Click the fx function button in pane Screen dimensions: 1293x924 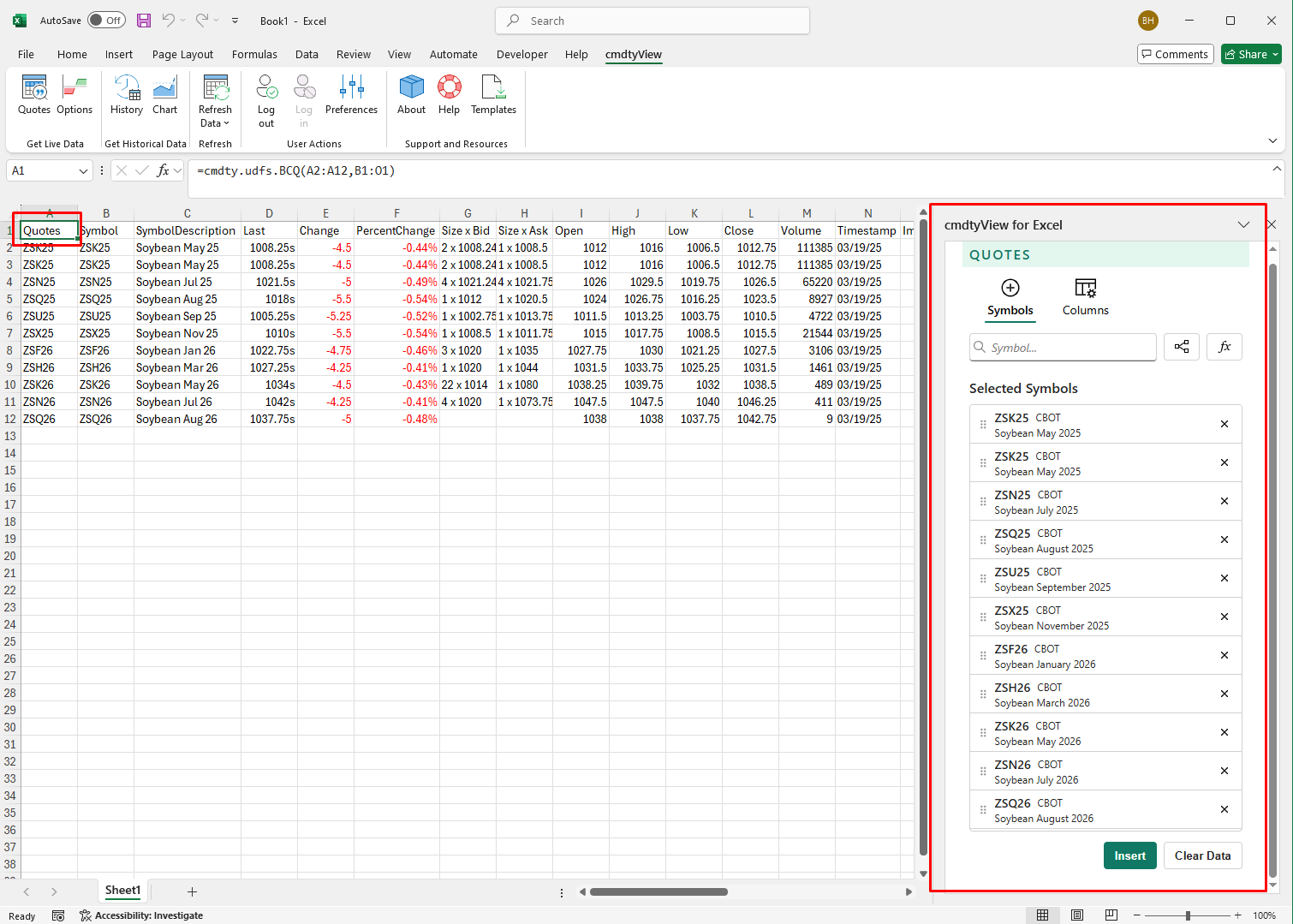coord(1224,347)
